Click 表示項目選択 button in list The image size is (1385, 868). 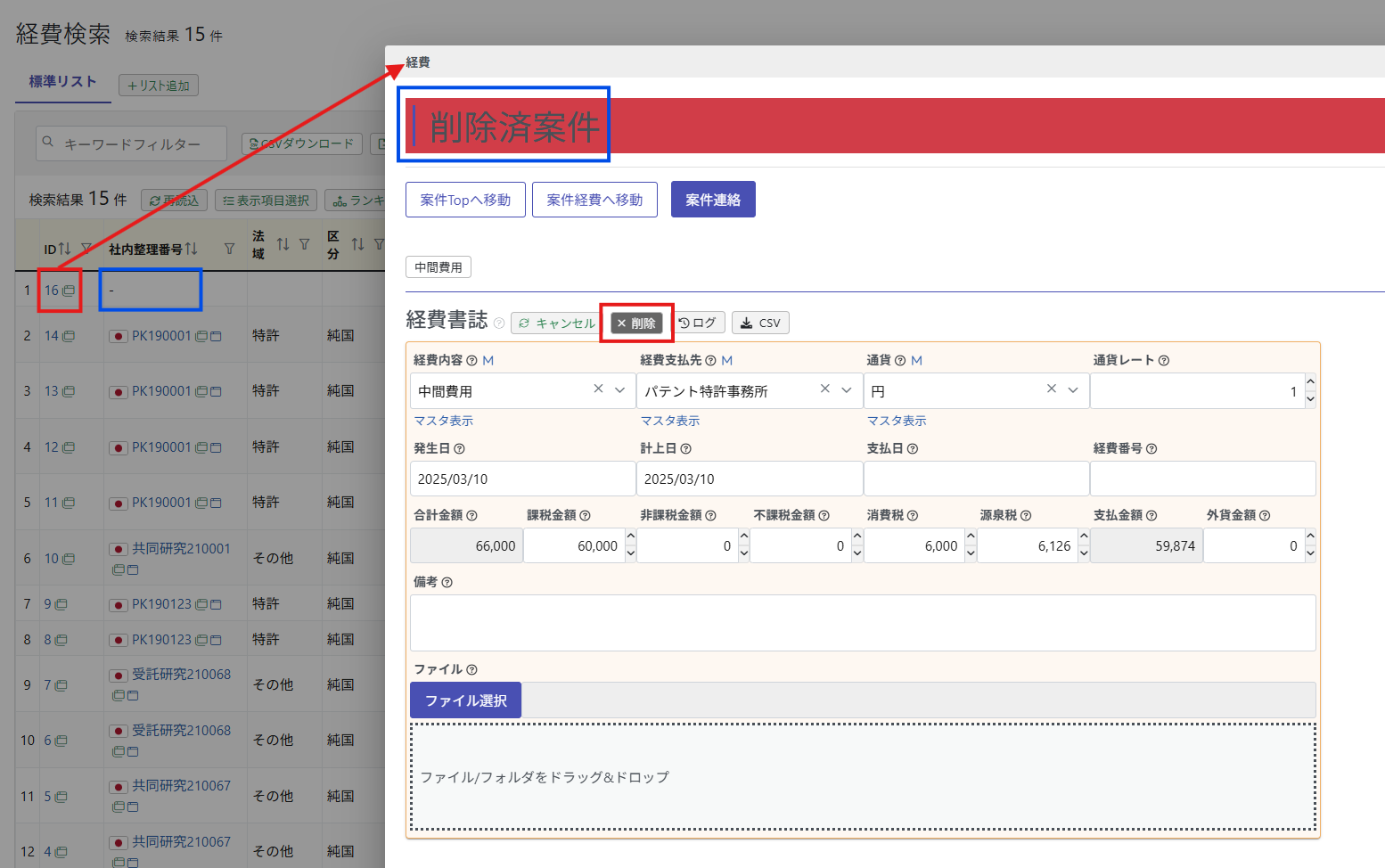266,201
